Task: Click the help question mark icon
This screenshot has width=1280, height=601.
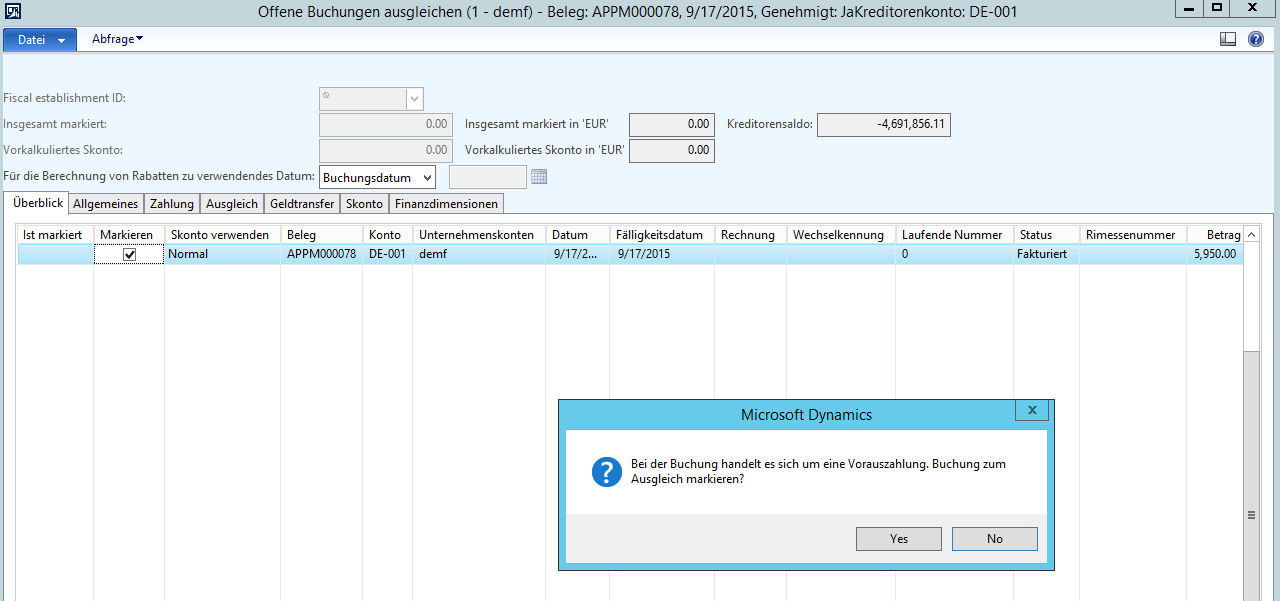Action: click(1256, 39)
